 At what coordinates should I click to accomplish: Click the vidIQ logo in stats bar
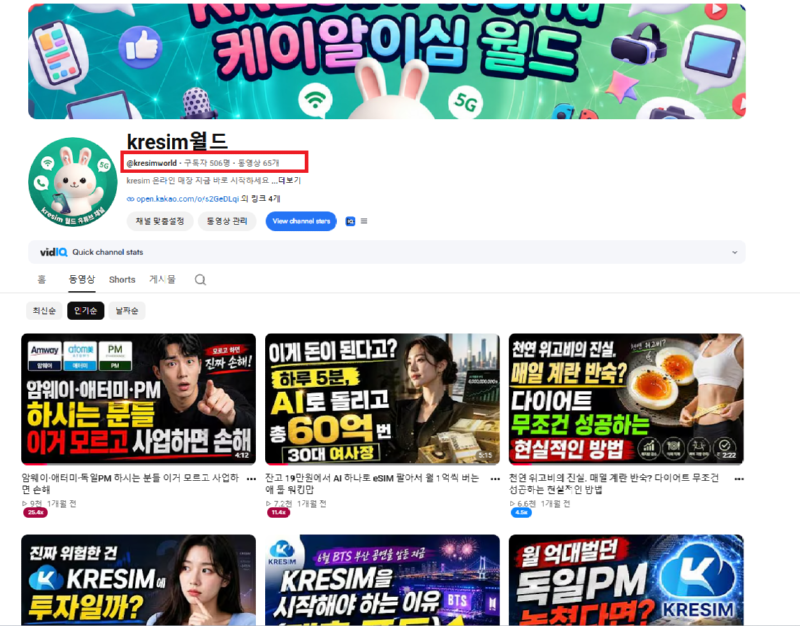(53, 252)
